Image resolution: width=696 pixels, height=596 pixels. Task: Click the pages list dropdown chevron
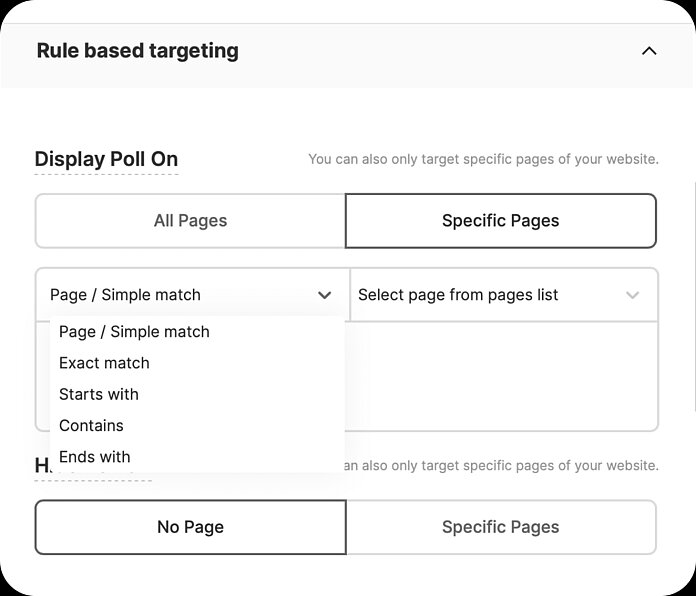632,295
